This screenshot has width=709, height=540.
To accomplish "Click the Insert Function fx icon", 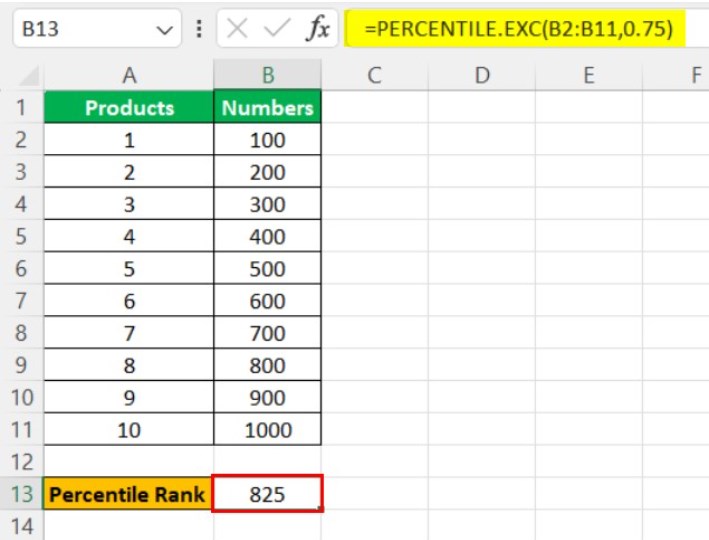I will point(318,29).
